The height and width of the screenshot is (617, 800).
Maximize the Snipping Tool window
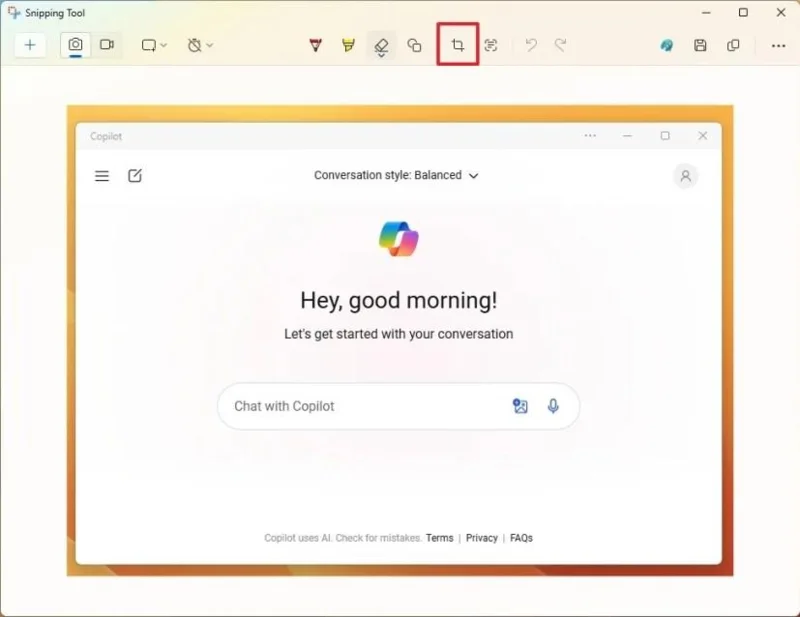pyautogui.click(x=743, y=13)
